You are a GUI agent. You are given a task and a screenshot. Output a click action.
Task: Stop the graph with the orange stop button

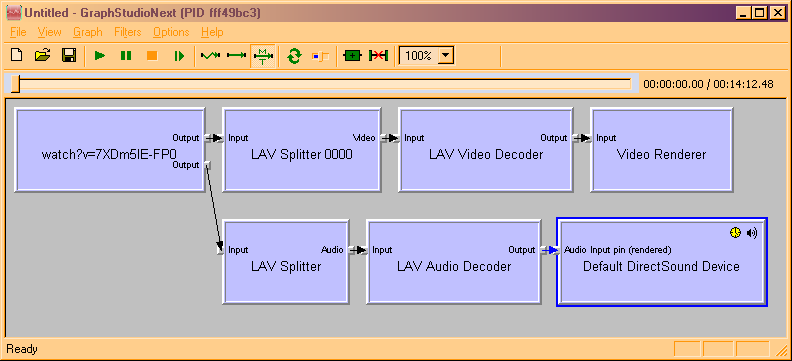[x=152, y=56]
